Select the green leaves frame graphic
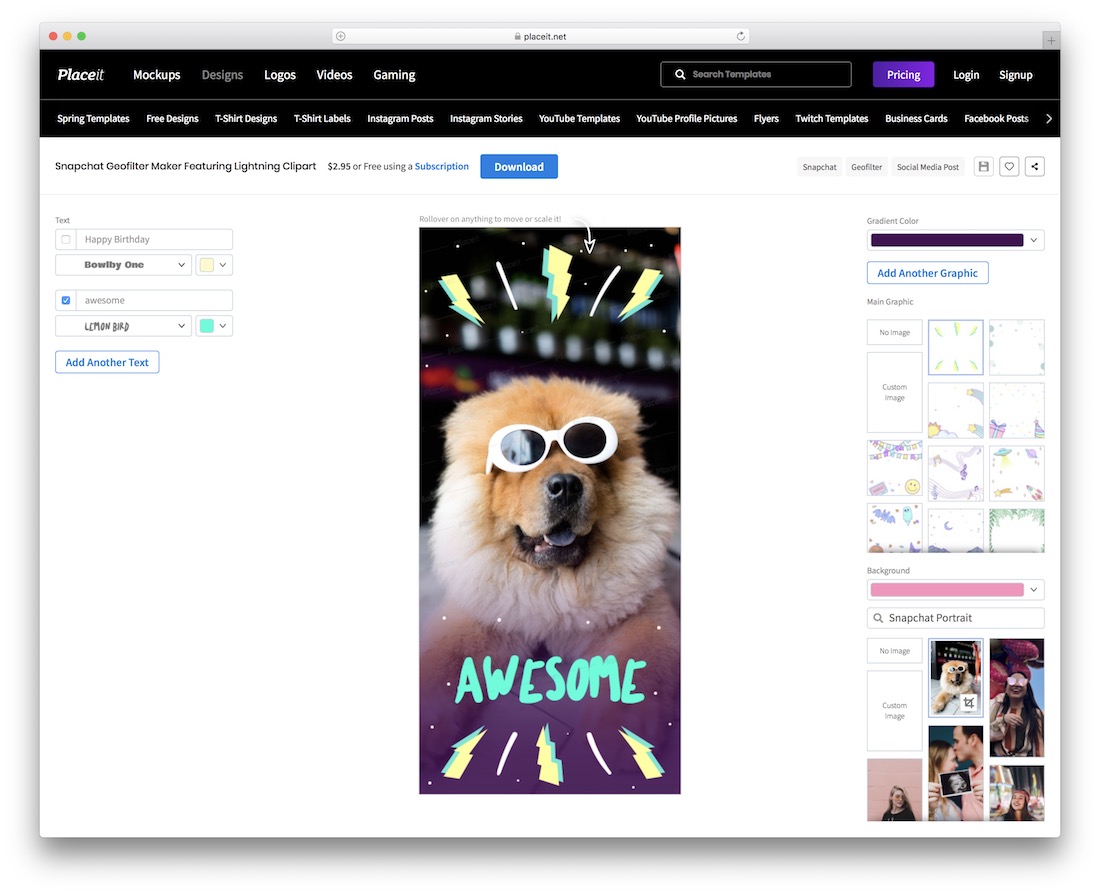This screenshot has height=894, width=1100. (x=1017, y=530)
